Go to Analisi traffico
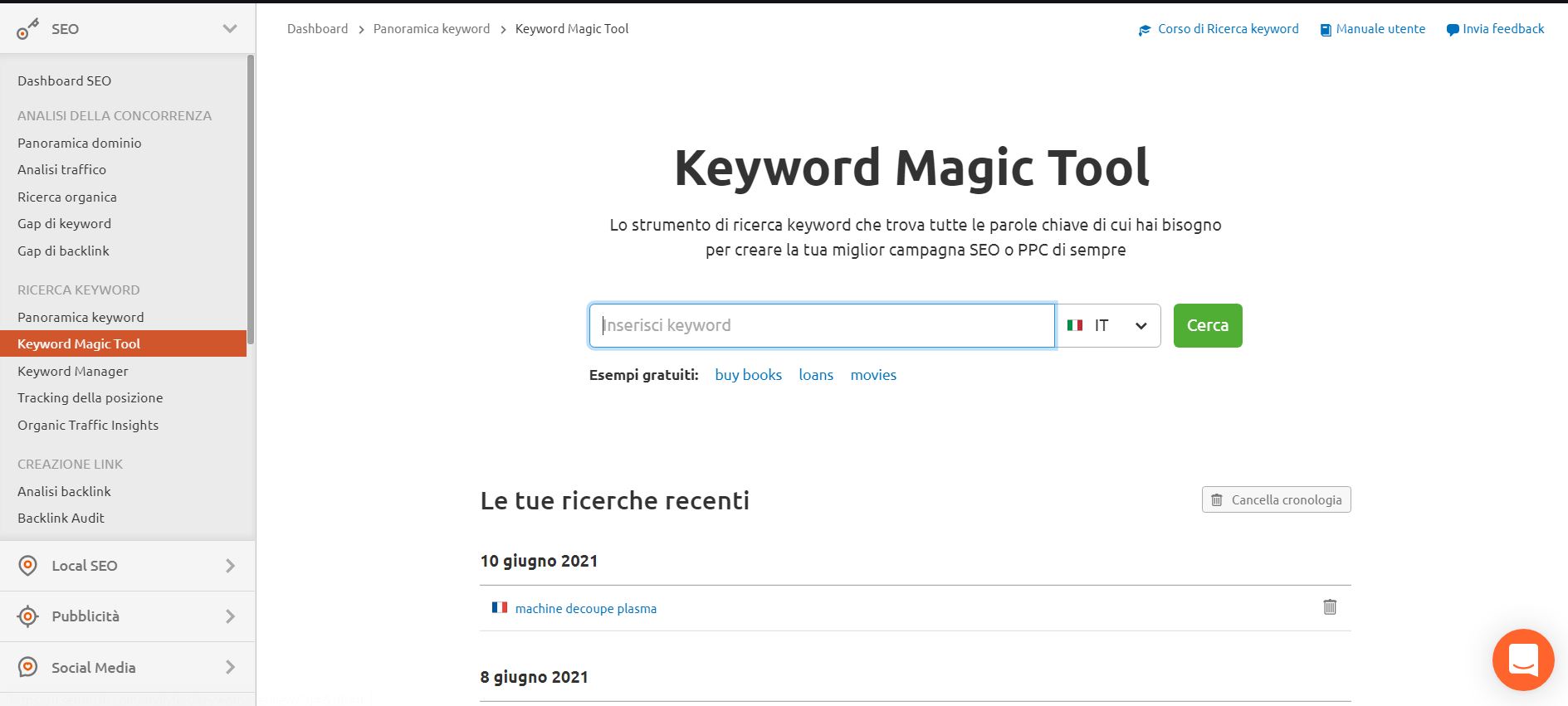 click(x=61, y=169)
